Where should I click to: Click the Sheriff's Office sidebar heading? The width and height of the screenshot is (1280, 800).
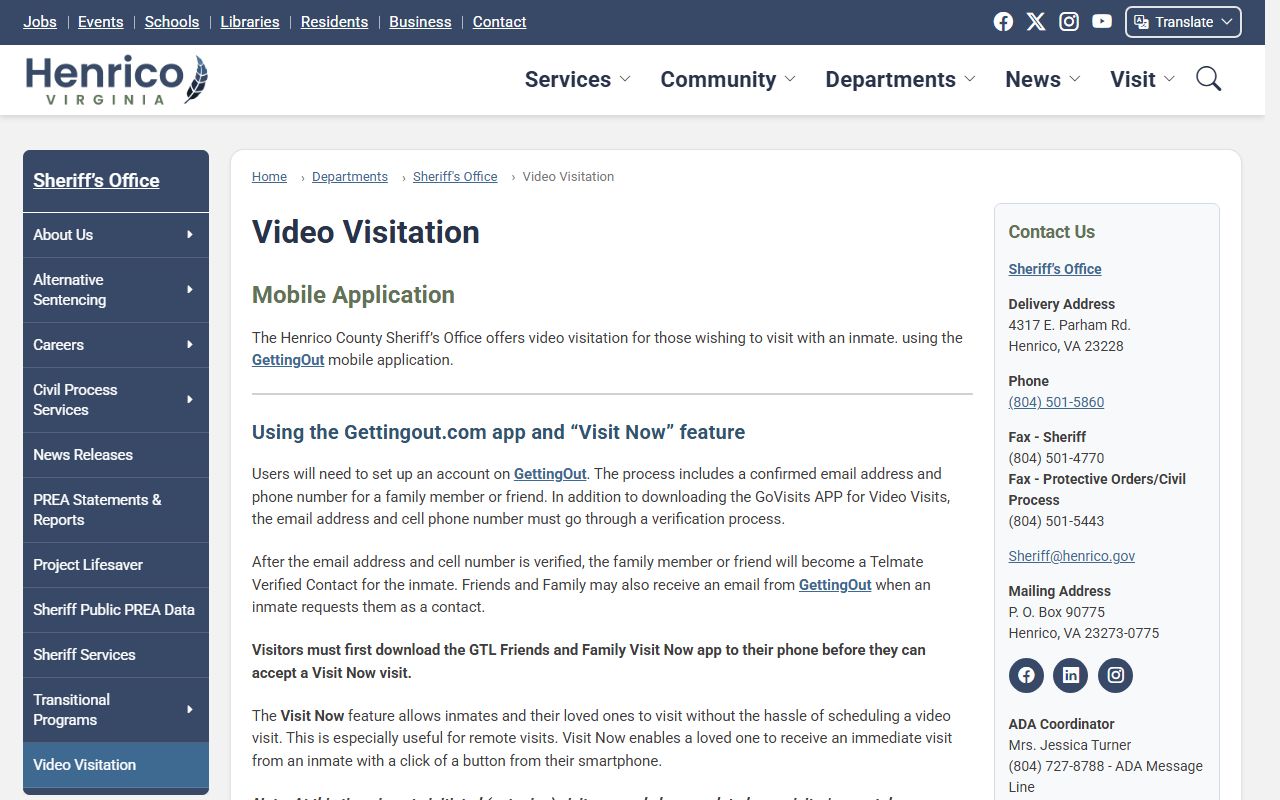(x=96, y=181)
